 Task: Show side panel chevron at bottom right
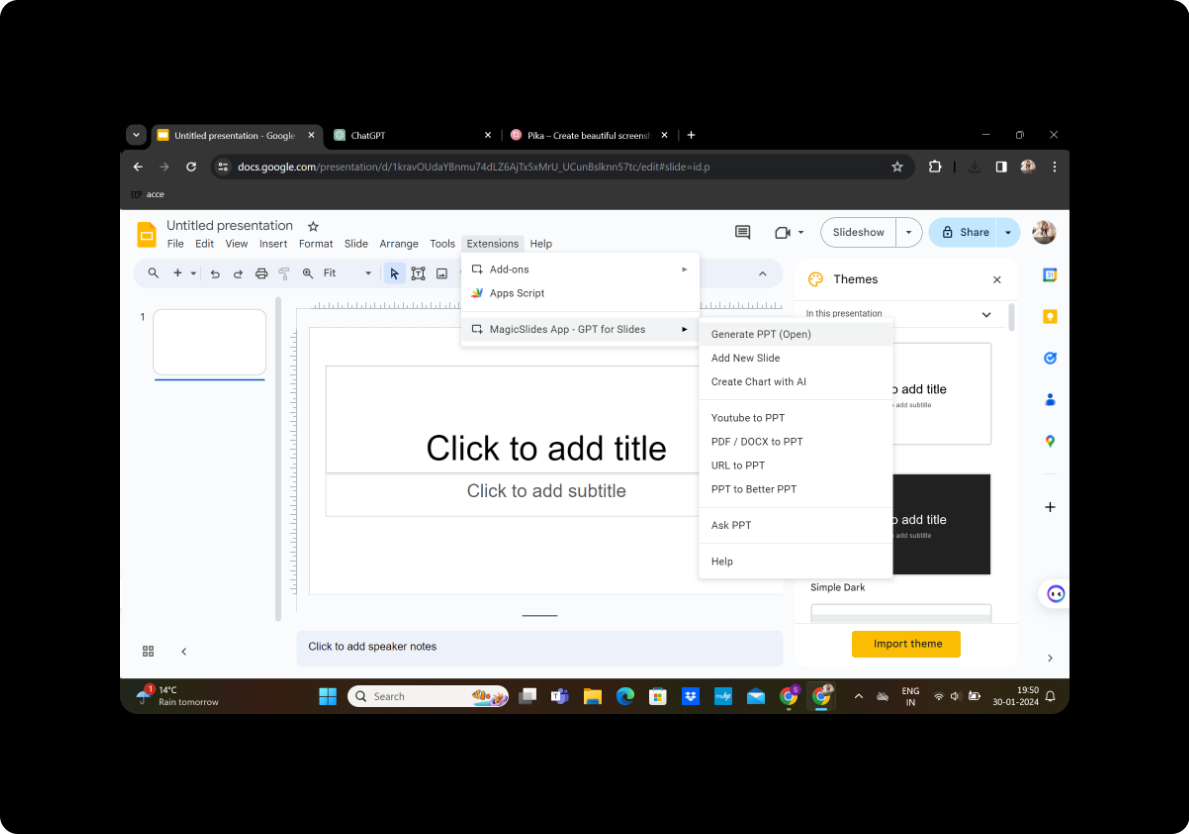tap(1050, 658)
